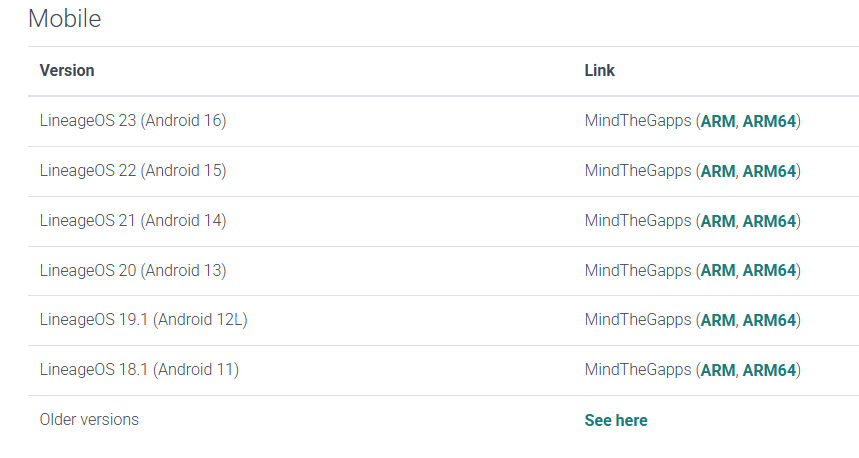Click the Mobile section heading
Viewport: 859px width, 458px height.
(x=64, y=18)
